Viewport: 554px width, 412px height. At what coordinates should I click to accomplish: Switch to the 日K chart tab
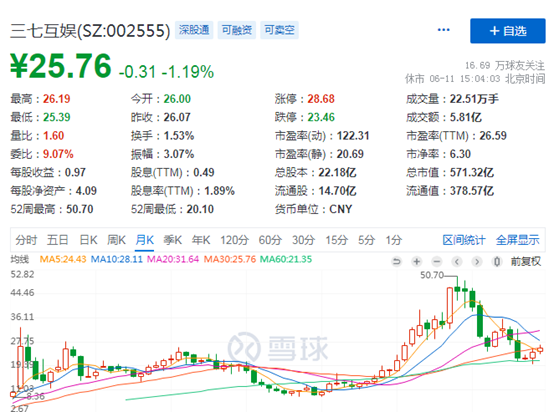(88, 240)
